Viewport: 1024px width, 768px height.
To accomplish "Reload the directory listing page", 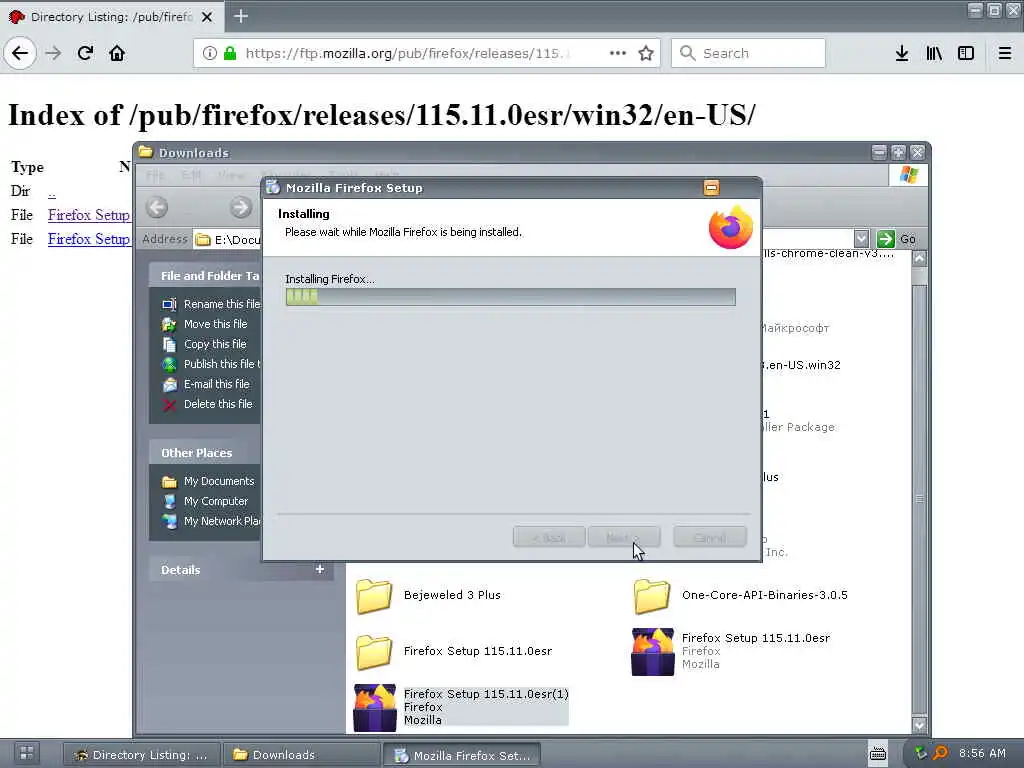I will [x=85, y=53].
